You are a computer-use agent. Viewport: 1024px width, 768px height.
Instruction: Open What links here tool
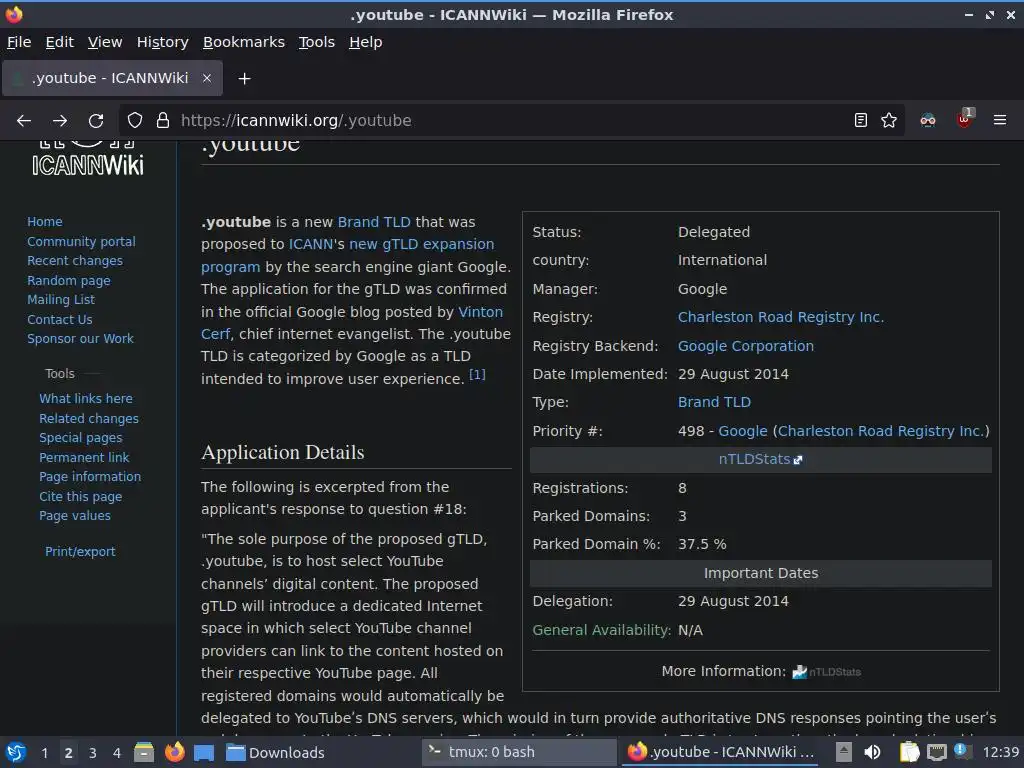[x=86, y=398]
